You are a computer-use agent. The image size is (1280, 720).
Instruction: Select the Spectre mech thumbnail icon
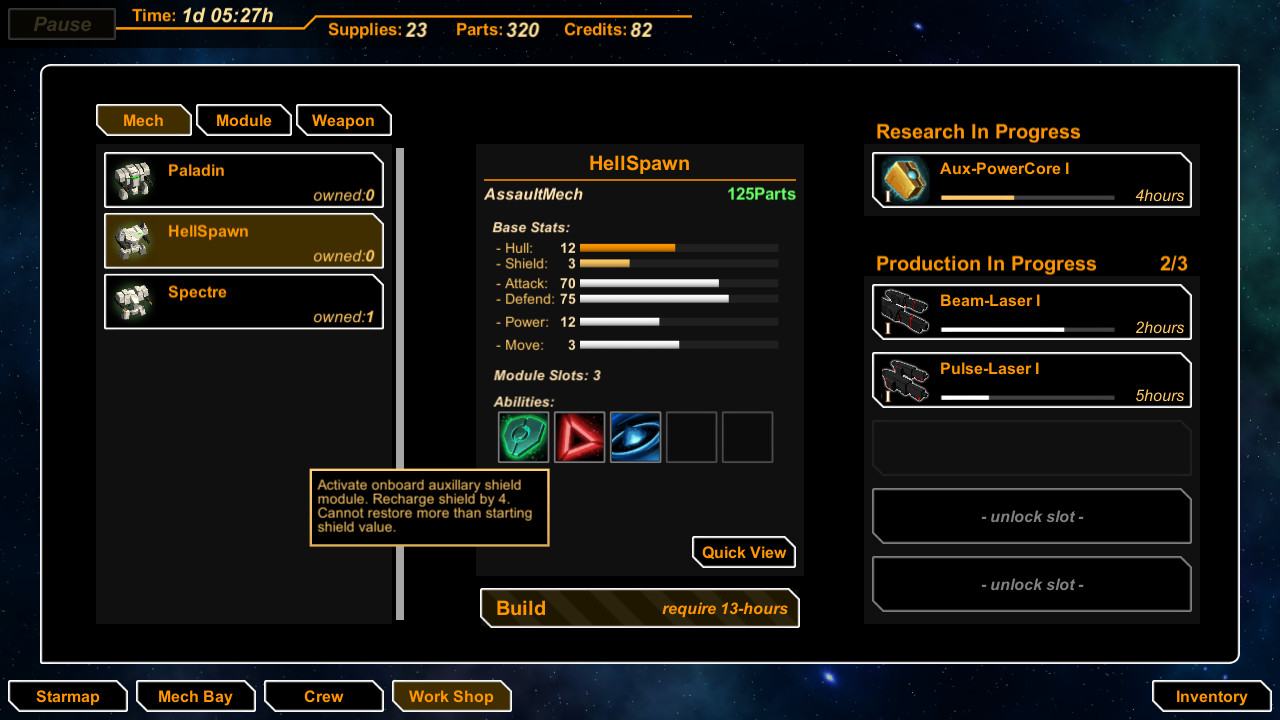click(133, 301)
